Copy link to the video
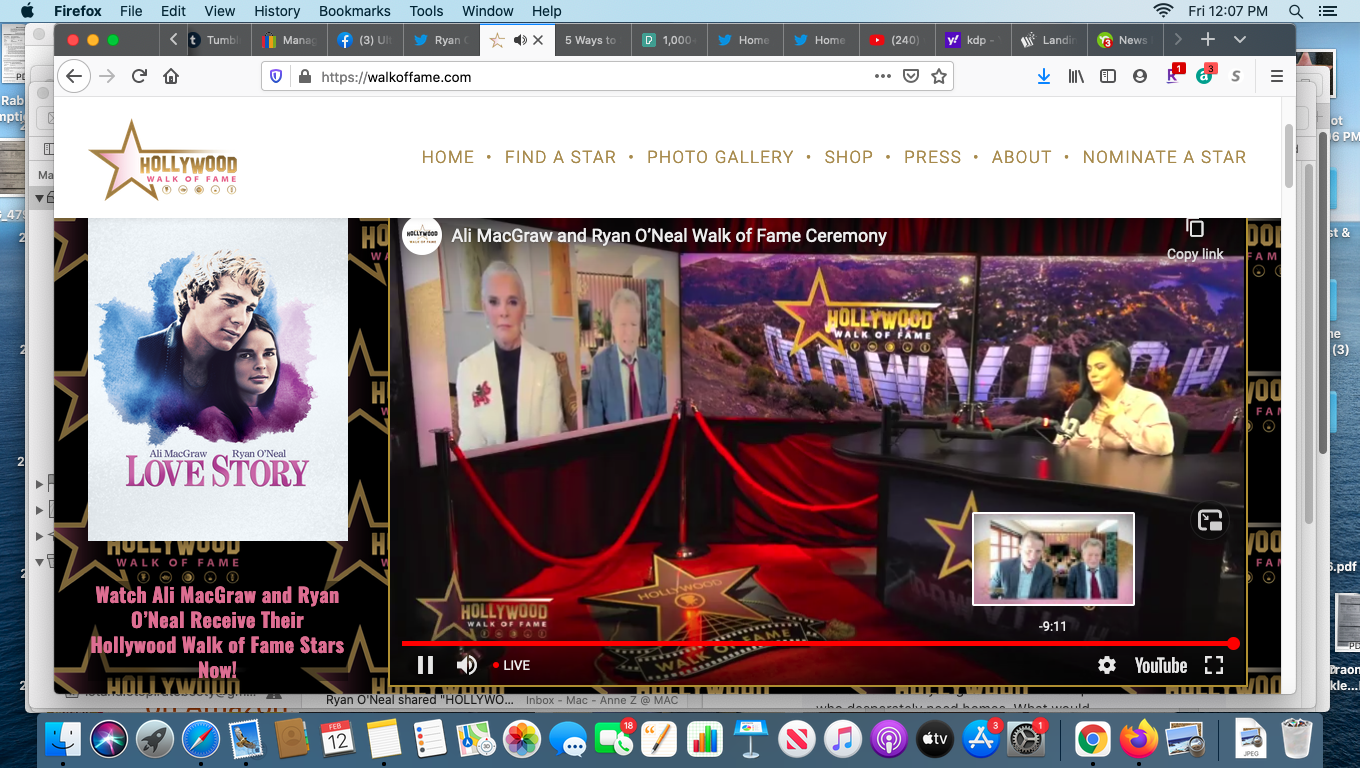 (1195, 240)
